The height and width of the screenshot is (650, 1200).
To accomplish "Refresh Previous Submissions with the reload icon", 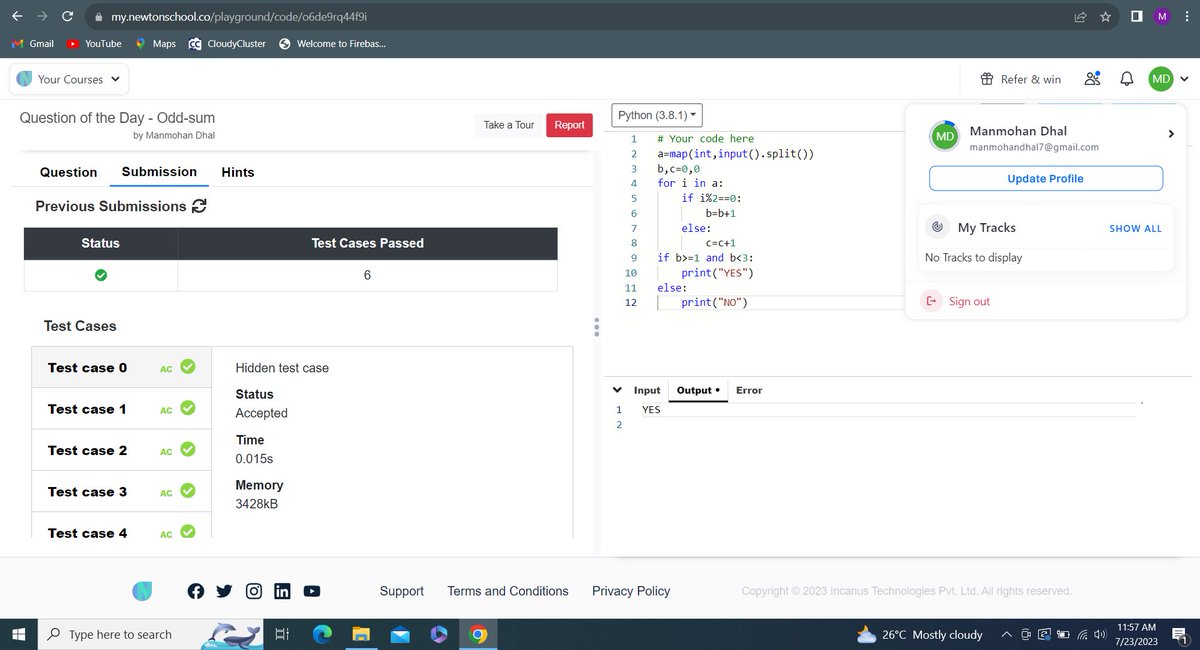I will [199, 206].
